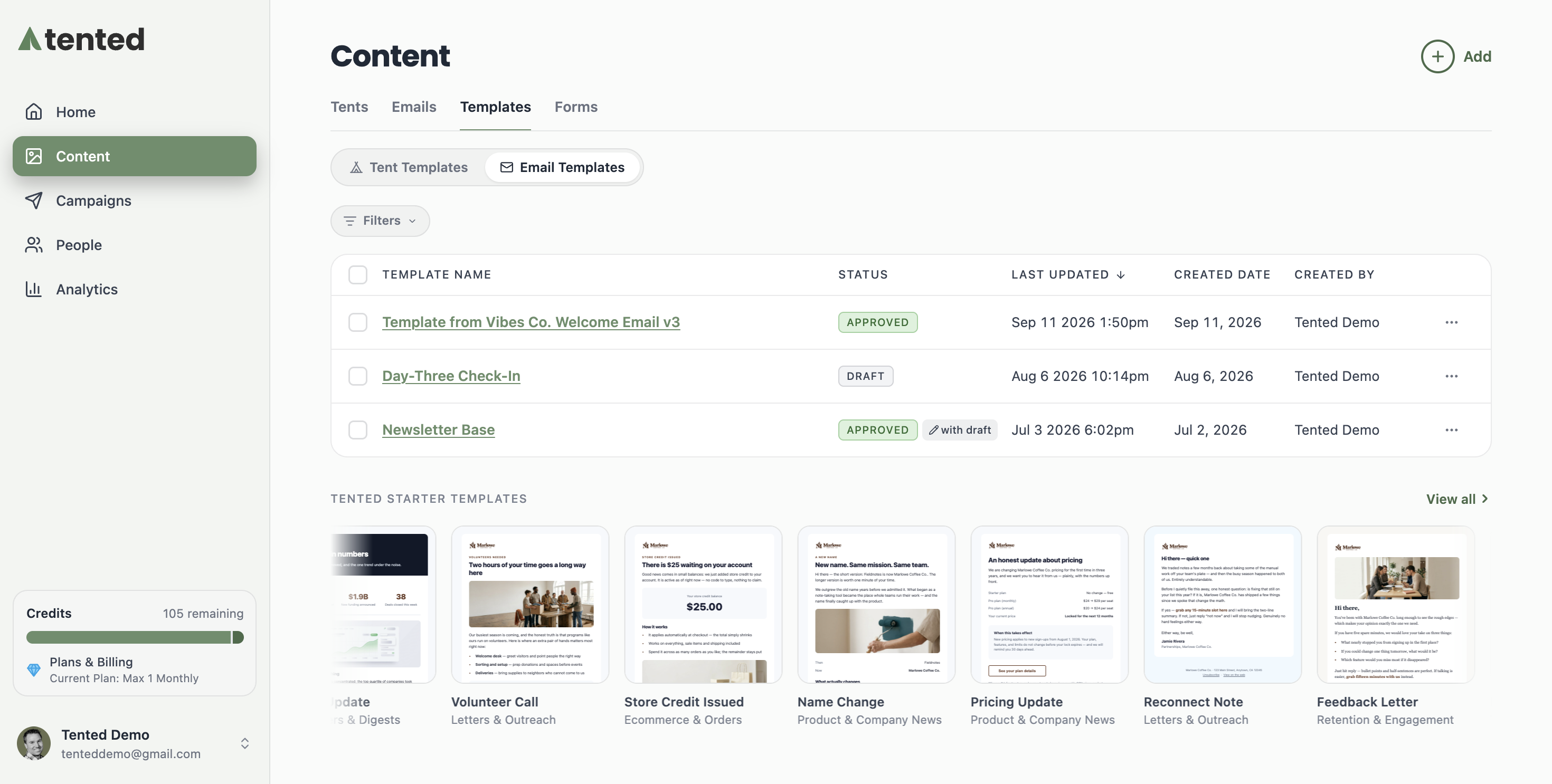This screenshot has width=1552, height=784.
Task: Sort by Last Updated column arrow
Action: (x=1121, y=274)
